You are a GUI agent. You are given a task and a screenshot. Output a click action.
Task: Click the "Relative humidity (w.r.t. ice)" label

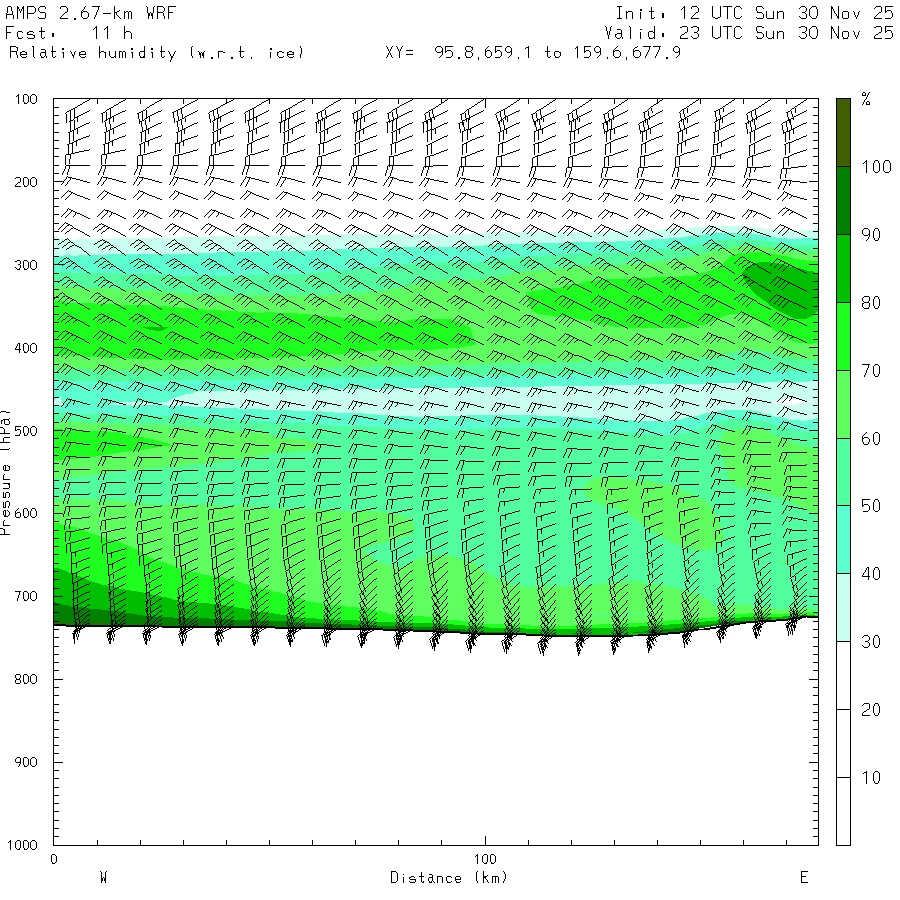[x=156, y=53]
